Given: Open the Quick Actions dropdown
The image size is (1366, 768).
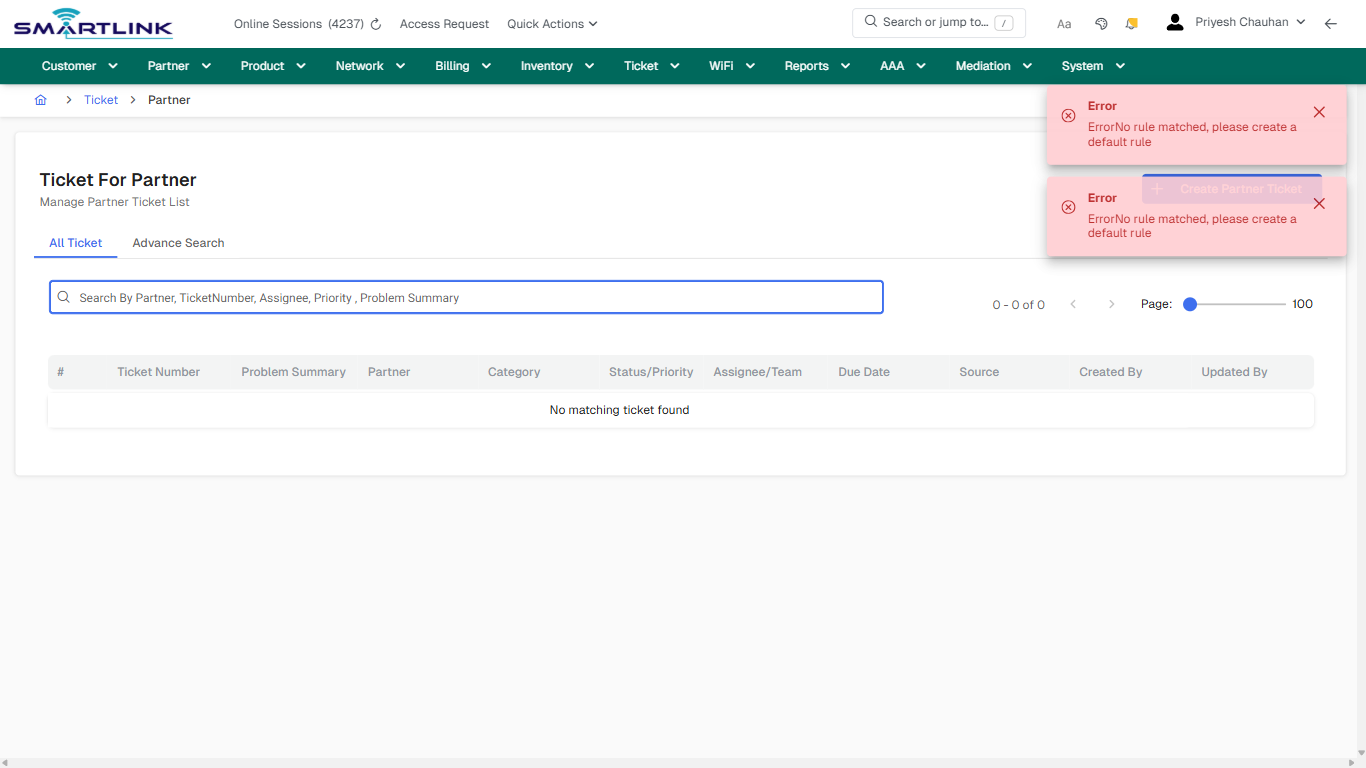Looking at the screenshot, I should [x=551, y=23].
